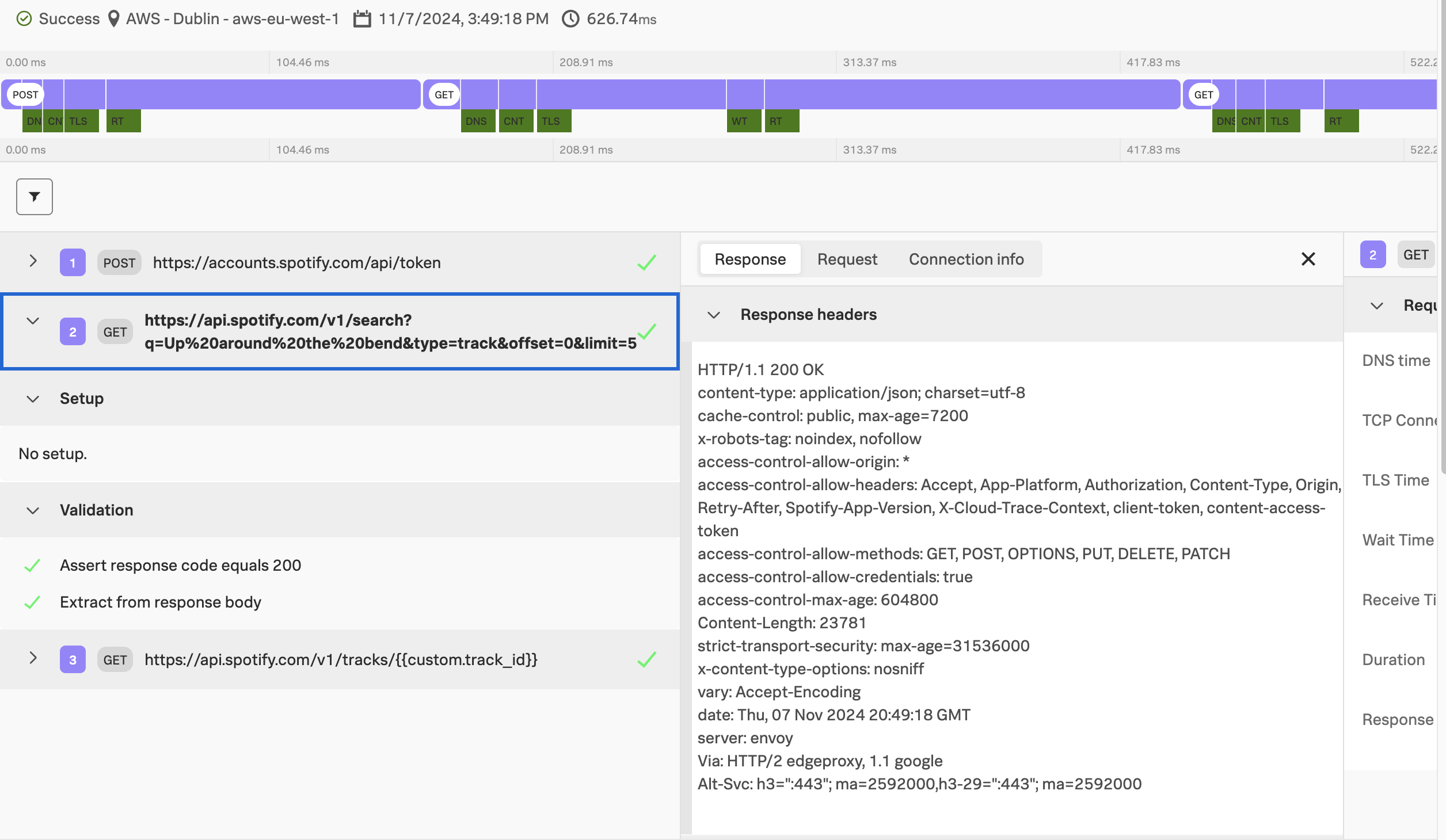This screenshot has width=1446, height=840.
Task: Collapse the Validation section
Action: (33, 510)
